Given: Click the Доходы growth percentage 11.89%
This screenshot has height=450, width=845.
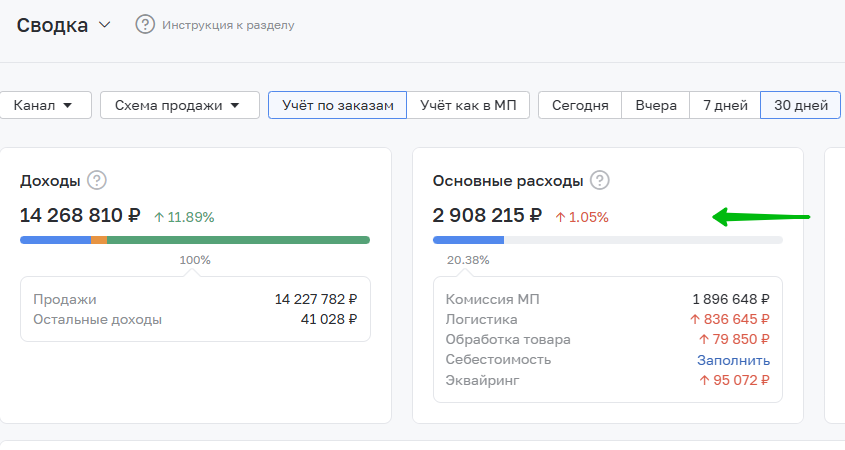Looking at the screenshot, I should pos(184,216).
